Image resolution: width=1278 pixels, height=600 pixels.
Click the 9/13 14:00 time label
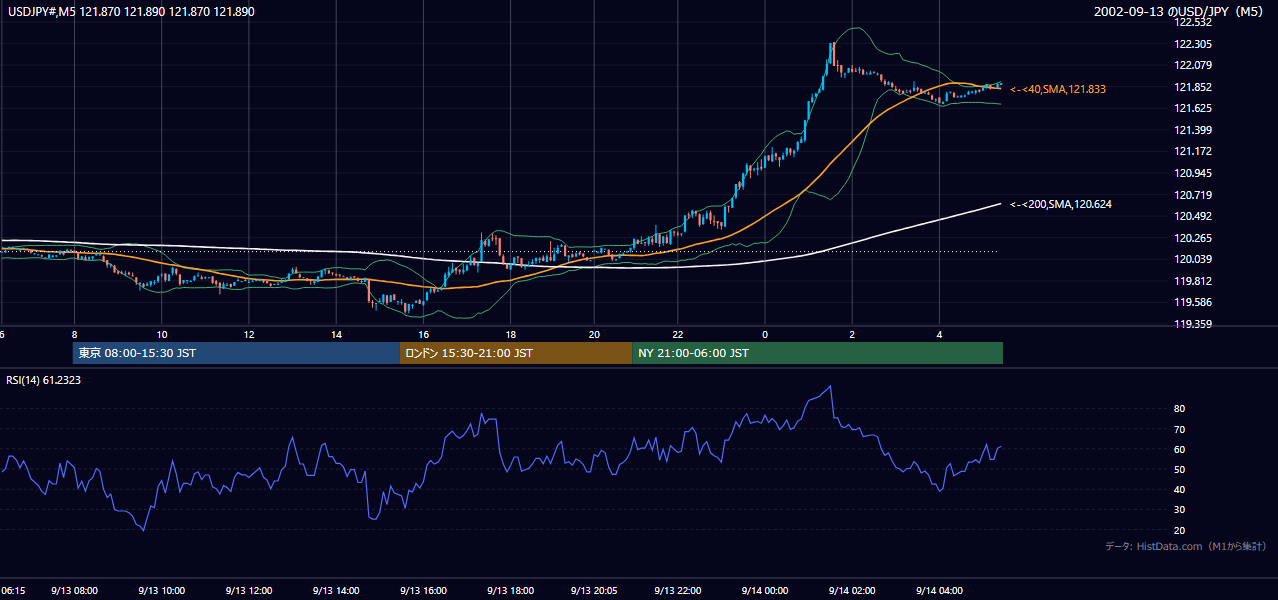click(336, 590)
